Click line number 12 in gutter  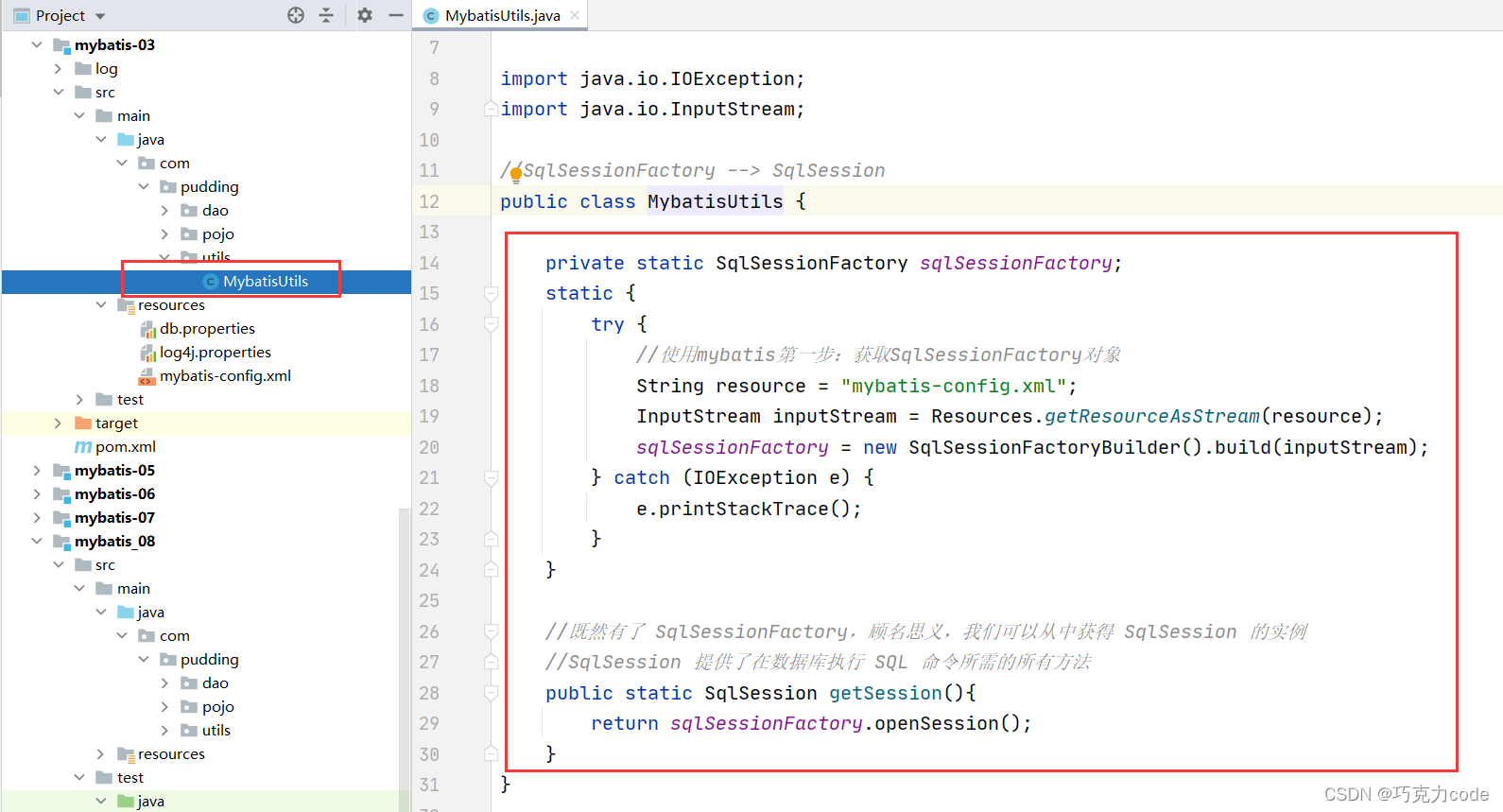(429, 201)
